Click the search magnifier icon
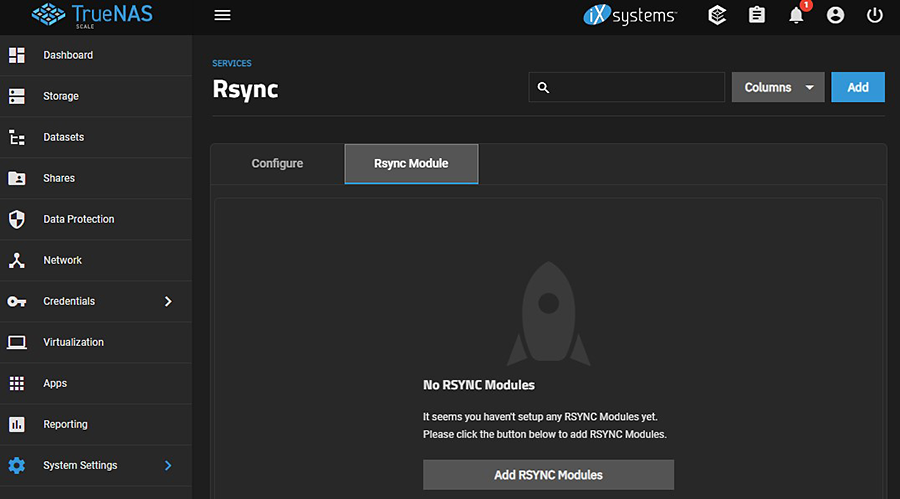The height and width of the screenshot is (499, 900). click(543, 87)
